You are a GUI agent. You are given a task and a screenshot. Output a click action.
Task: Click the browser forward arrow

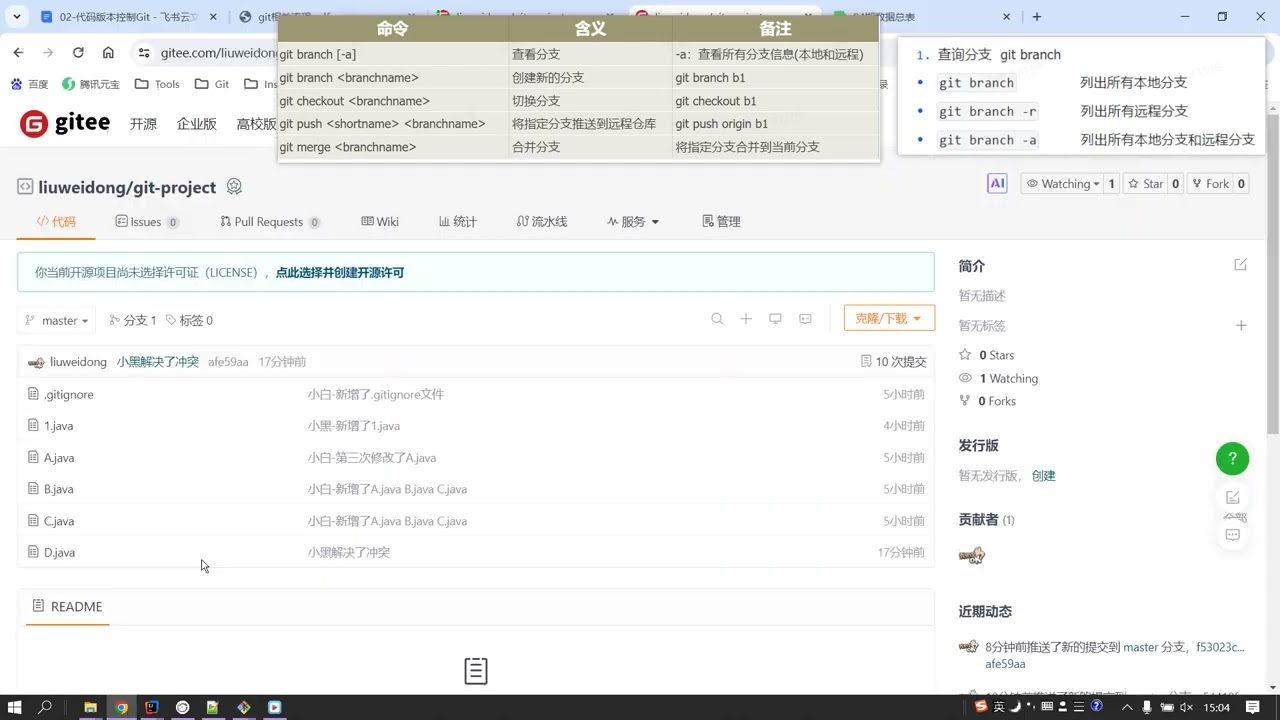48,52
